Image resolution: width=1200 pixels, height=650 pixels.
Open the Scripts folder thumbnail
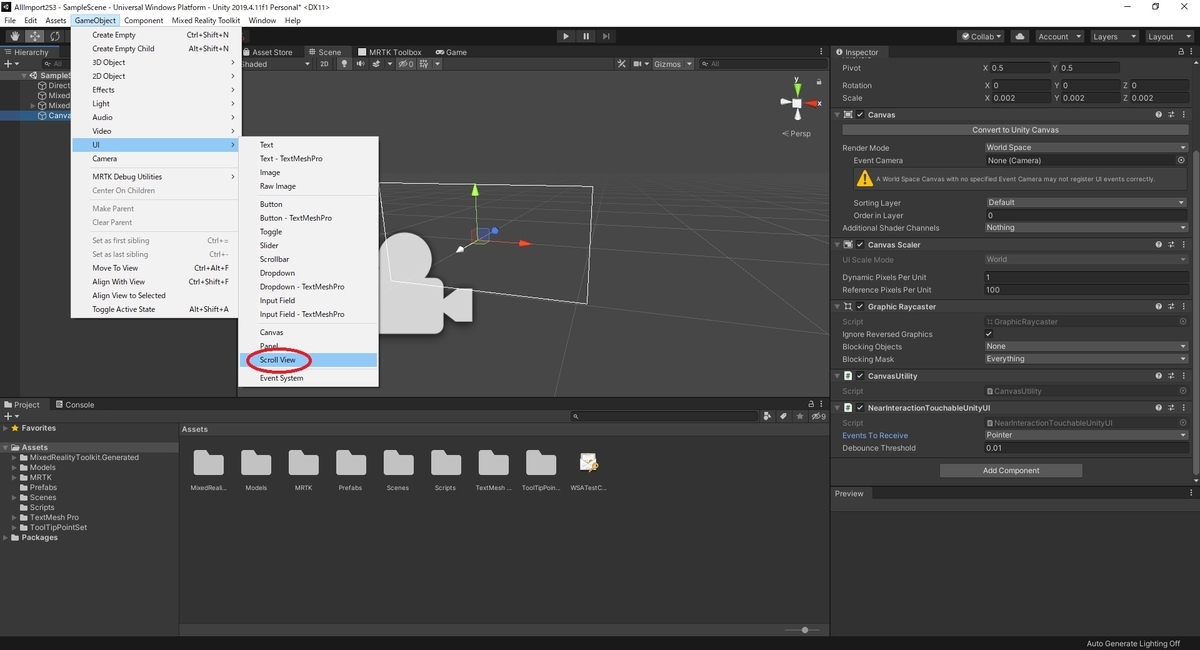click(x=445, y=468)
